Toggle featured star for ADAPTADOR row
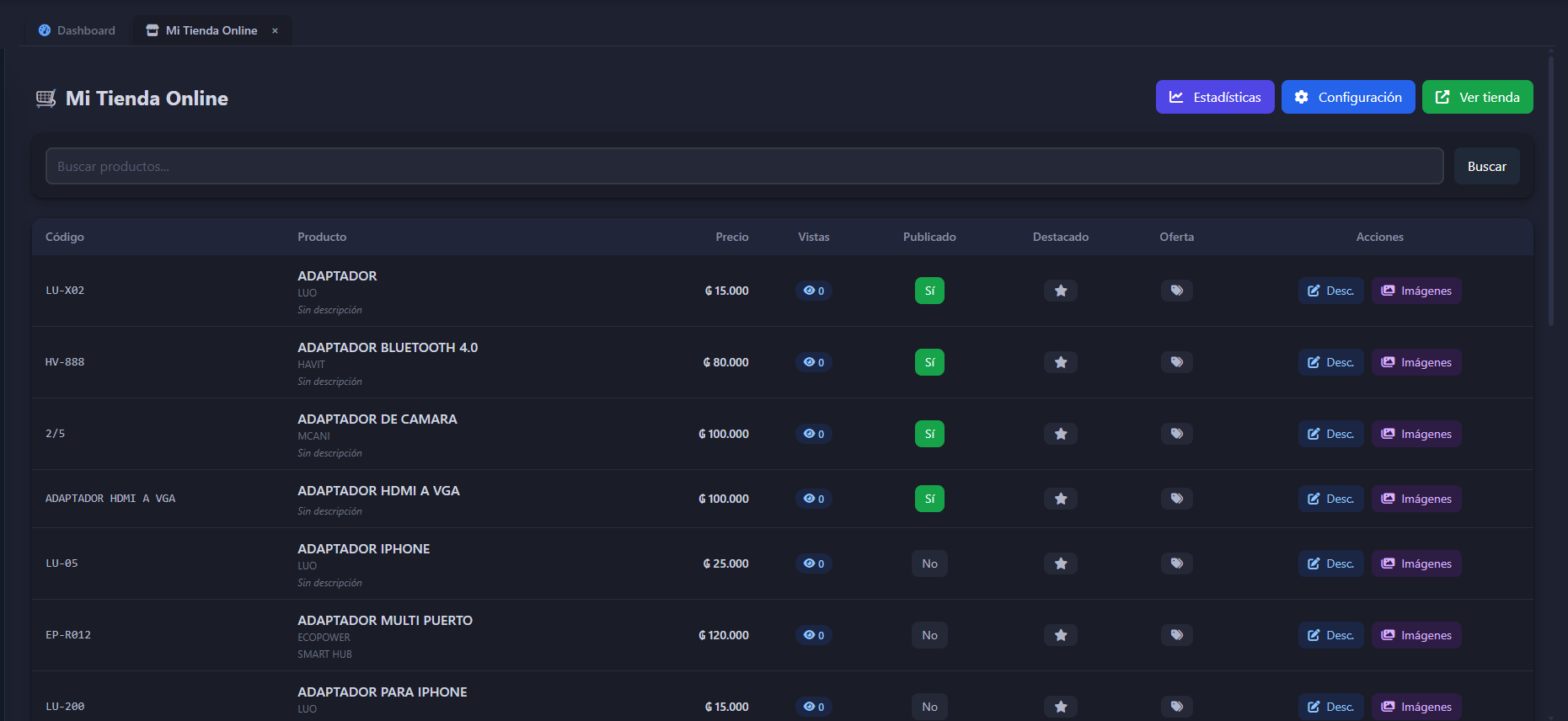 pyautogui.click(x=1061, y=291)
